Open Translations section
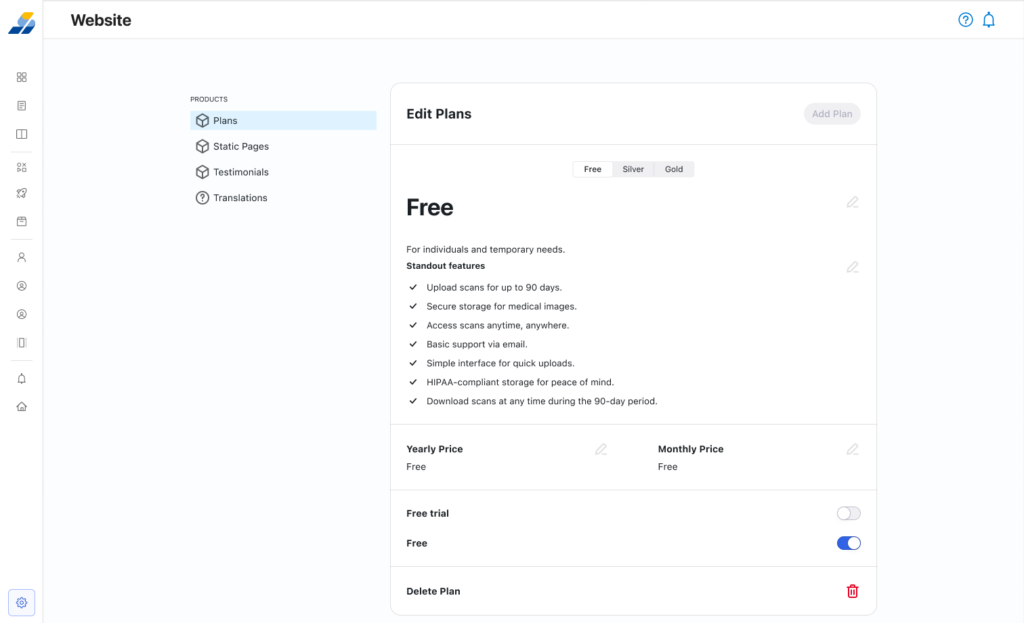Screen dimensions: 1024x623 (x=240, y=198)
